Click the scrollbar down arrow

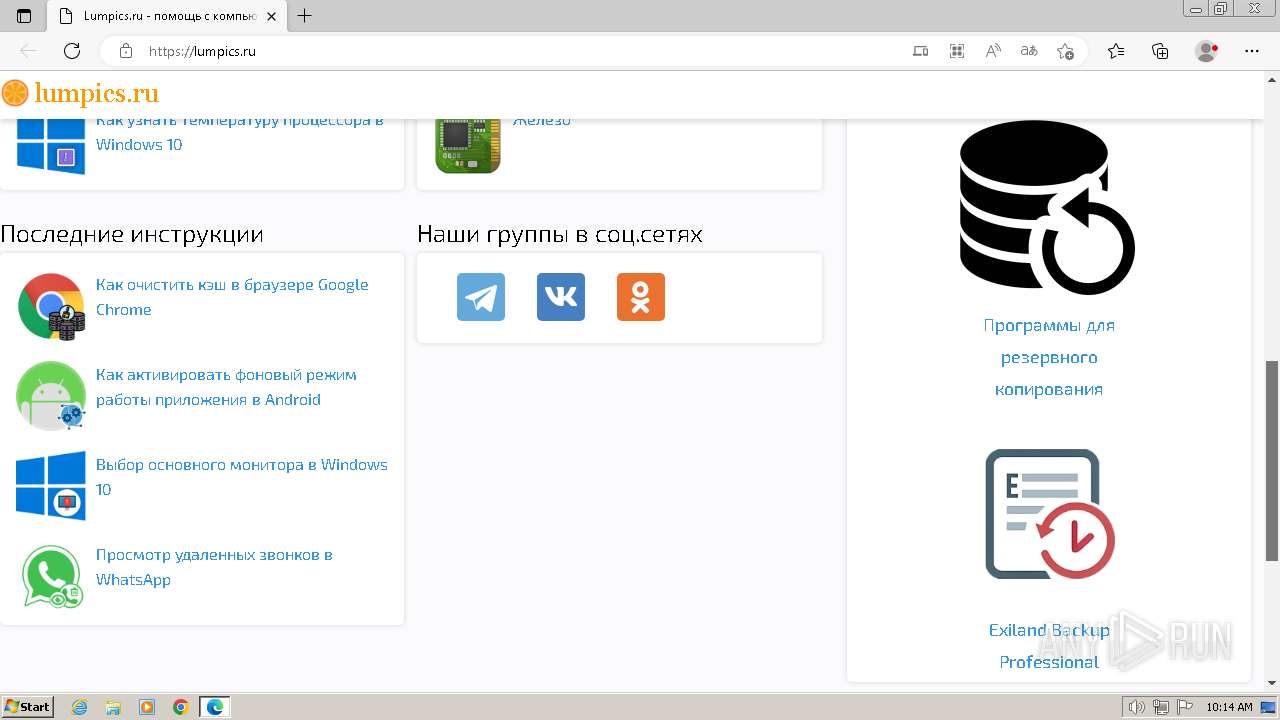(x=1272, y=683)
